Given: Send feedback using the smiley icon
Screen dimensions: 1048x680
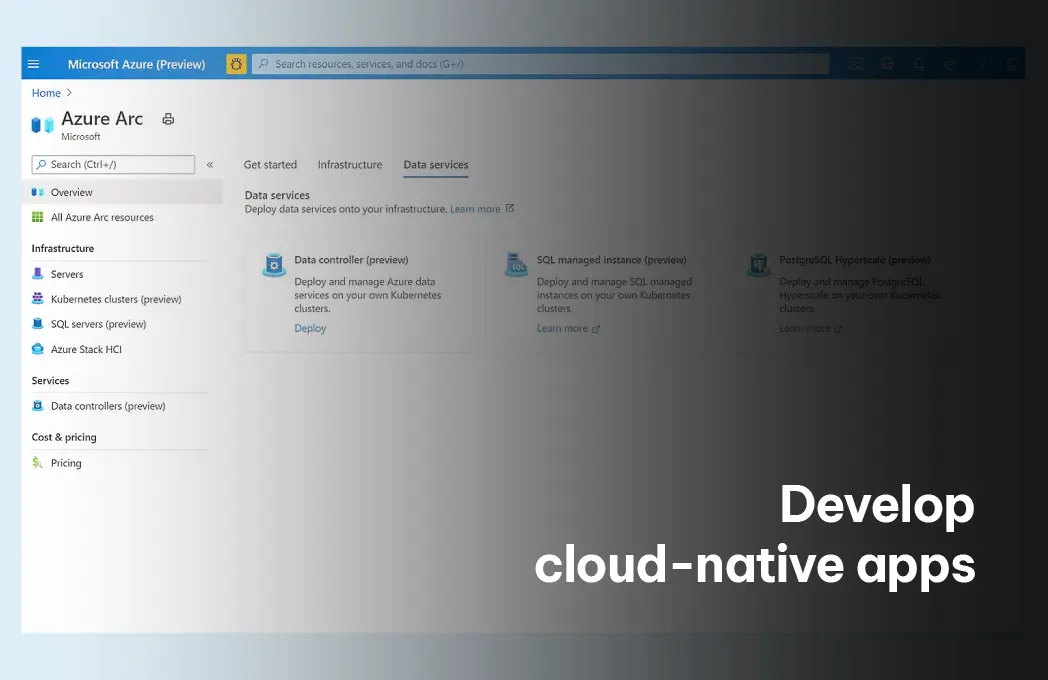Looking at the screenshot, I should click(x=1013, y=63).
